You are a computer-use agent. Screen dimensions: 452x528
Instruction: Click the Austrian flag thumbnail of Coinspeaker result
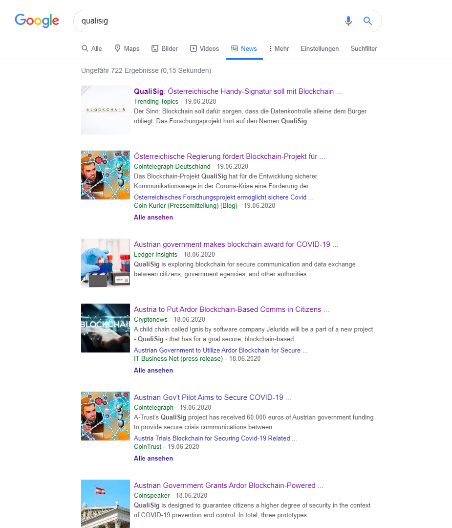coord(105,504)
